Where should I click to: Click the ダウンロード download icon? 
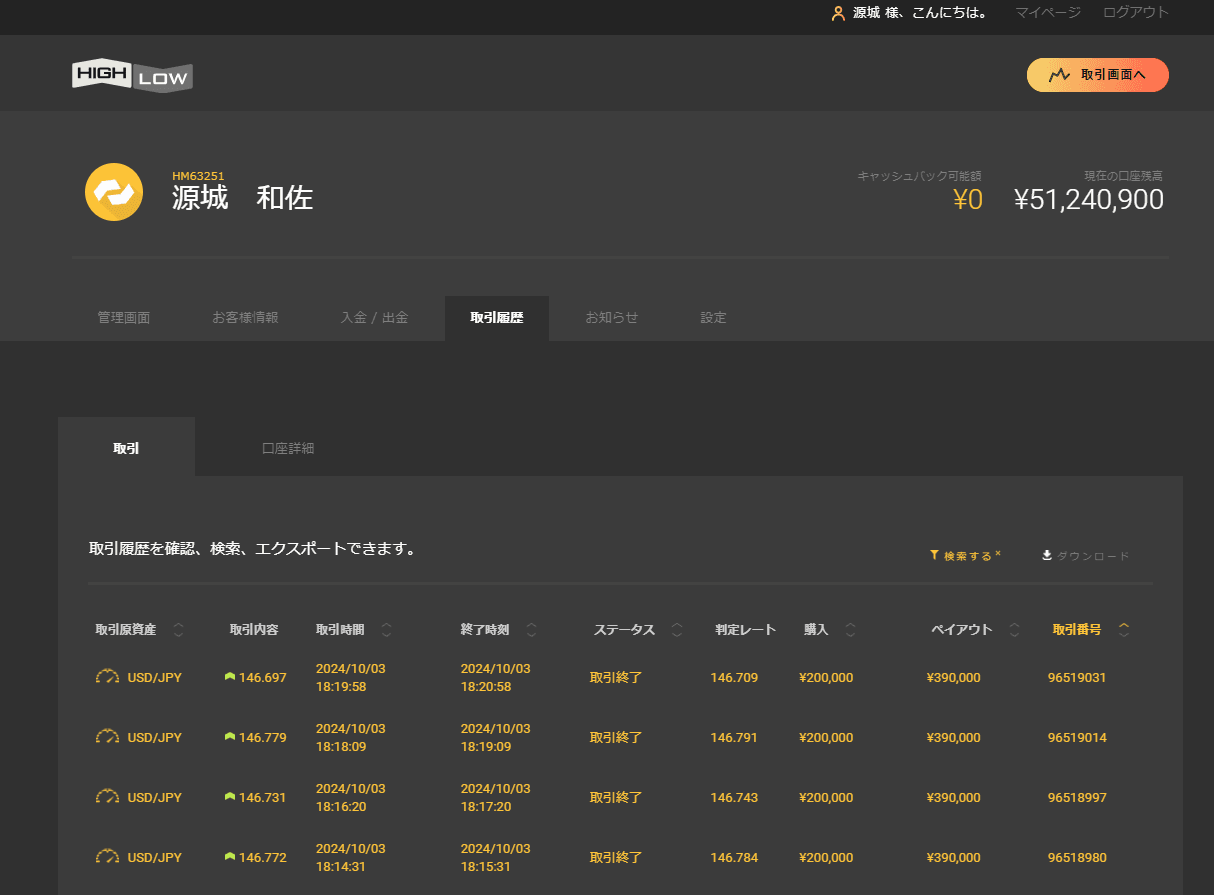pyautogui.click(x=1047, y=555)
